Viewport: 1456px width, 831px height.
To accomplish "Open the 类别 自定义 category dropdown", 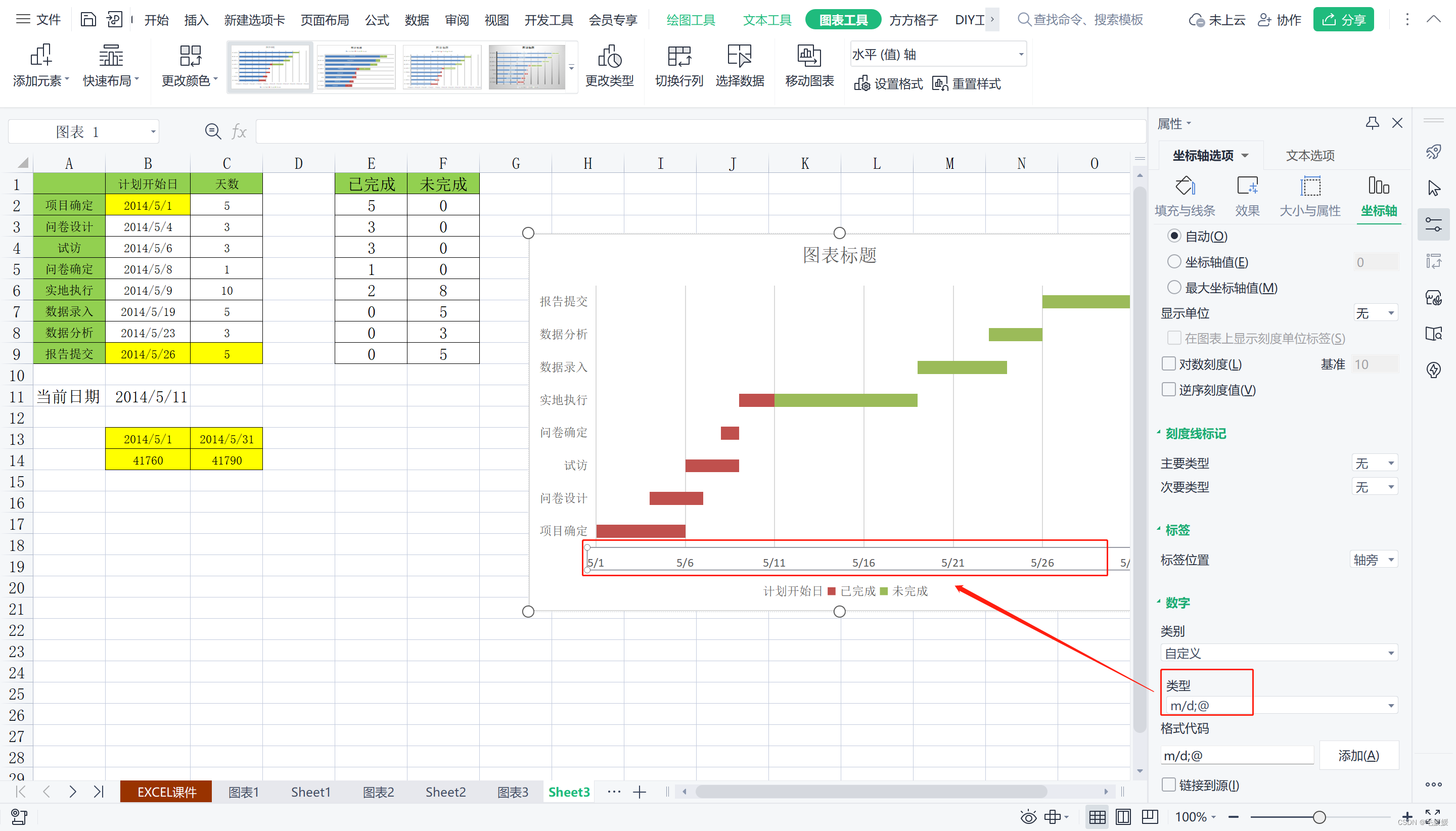I will tap(1279, 653).
